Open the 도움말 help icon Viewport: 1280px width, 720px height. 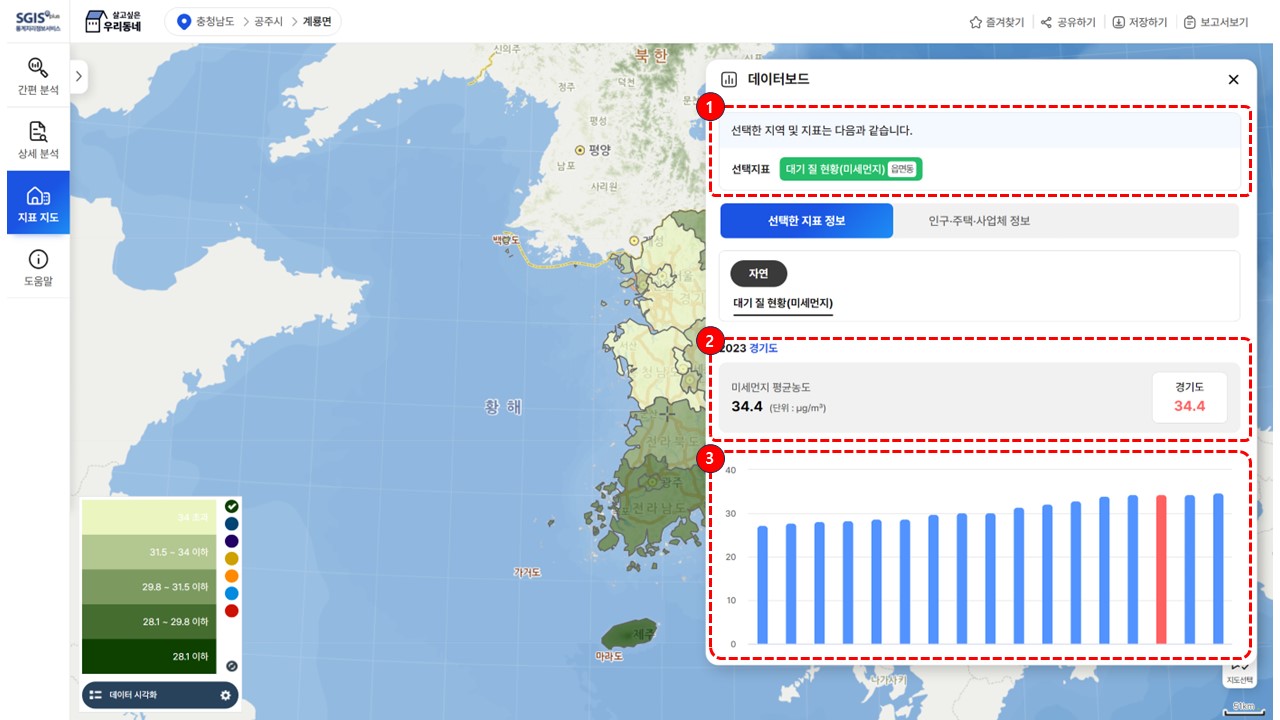point(38,267)
